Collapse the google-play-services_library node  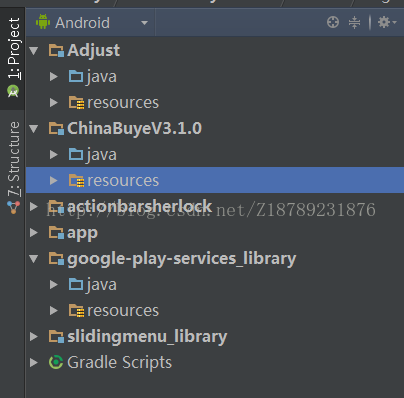pos(34,259)
